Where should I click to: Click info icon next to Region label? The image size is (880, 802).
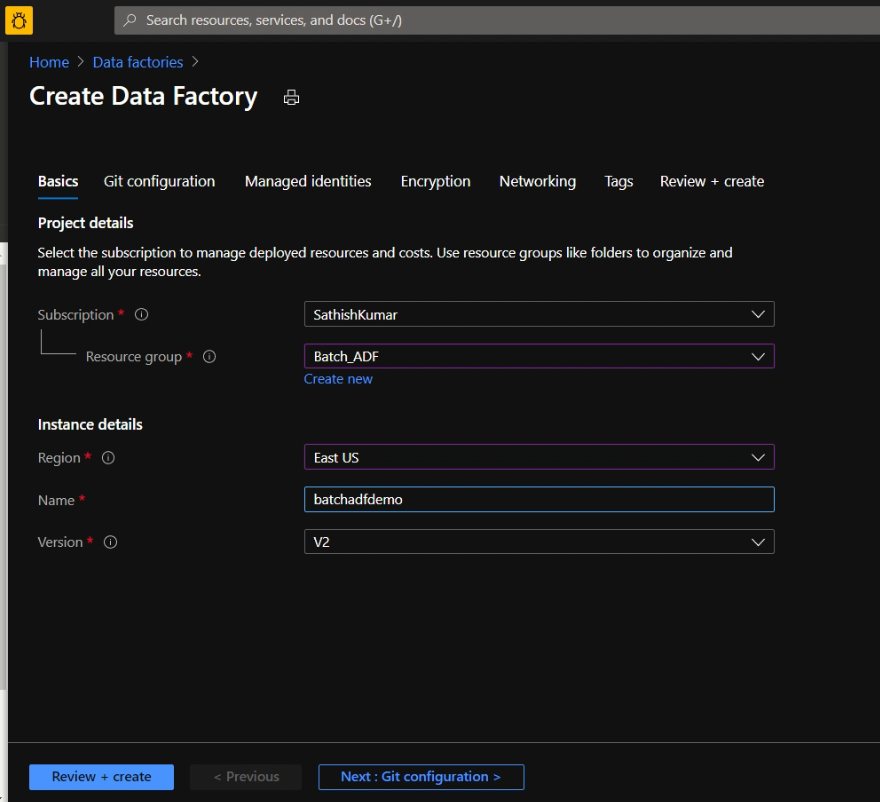[108, 458]
